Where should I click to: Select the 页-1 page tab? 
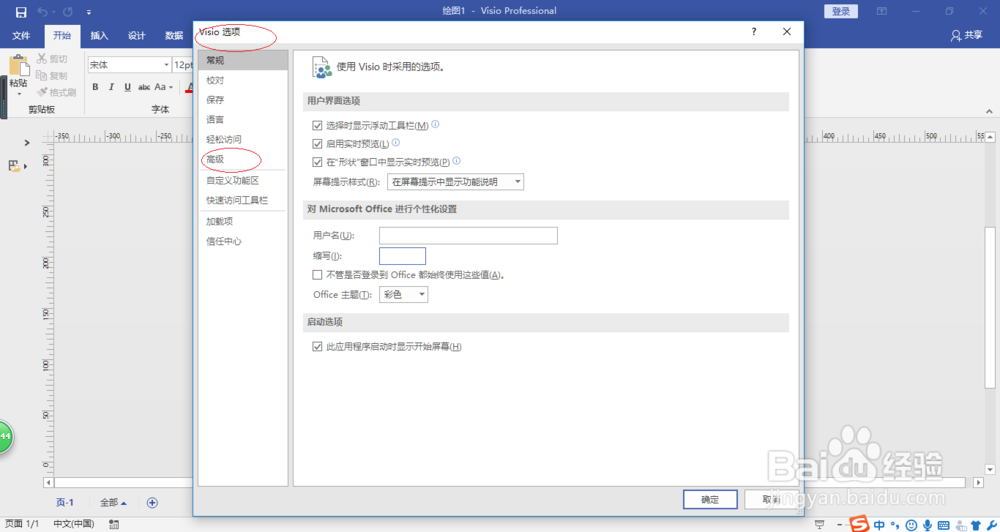[64, 503]
